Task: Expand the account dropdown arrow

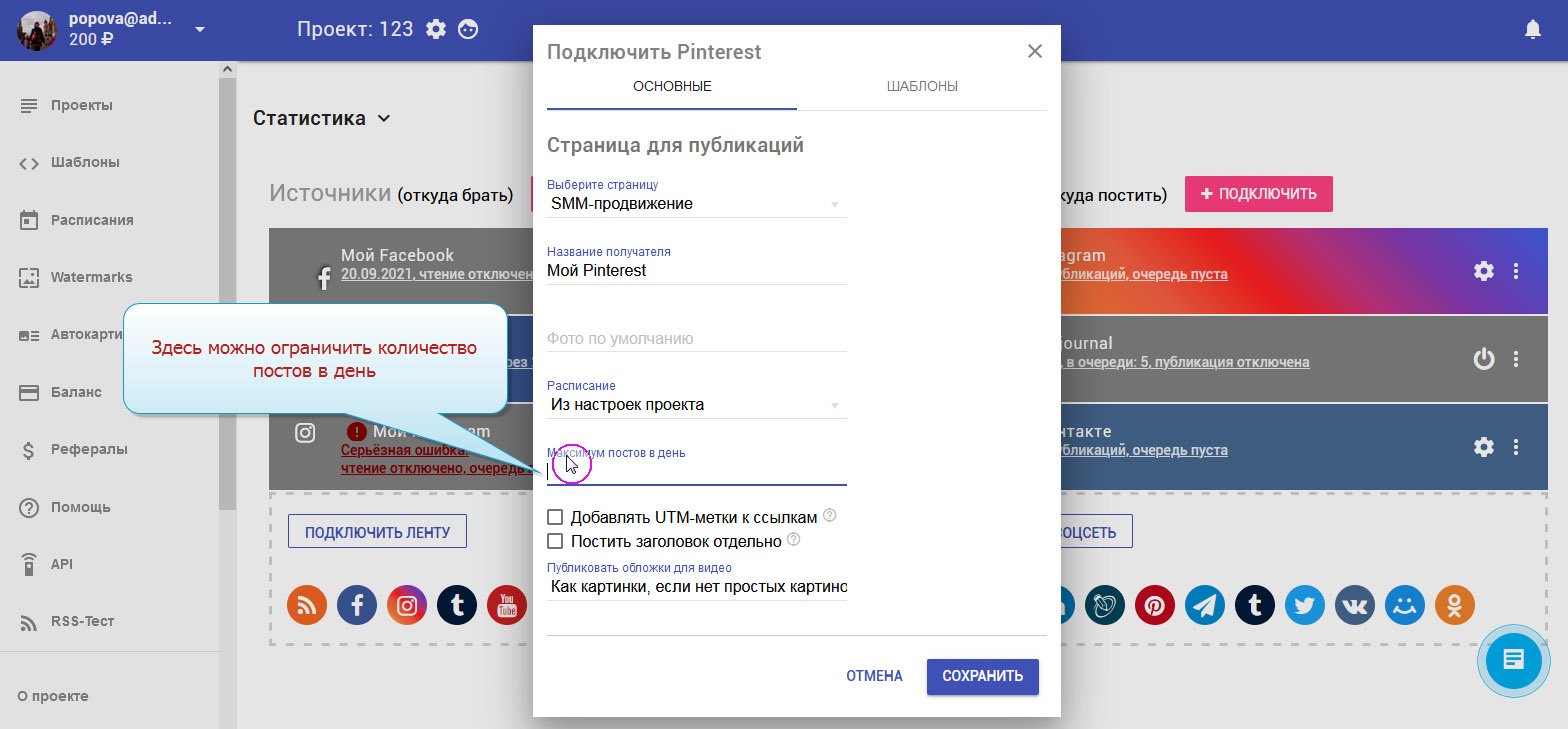Action: pos(199,30)
